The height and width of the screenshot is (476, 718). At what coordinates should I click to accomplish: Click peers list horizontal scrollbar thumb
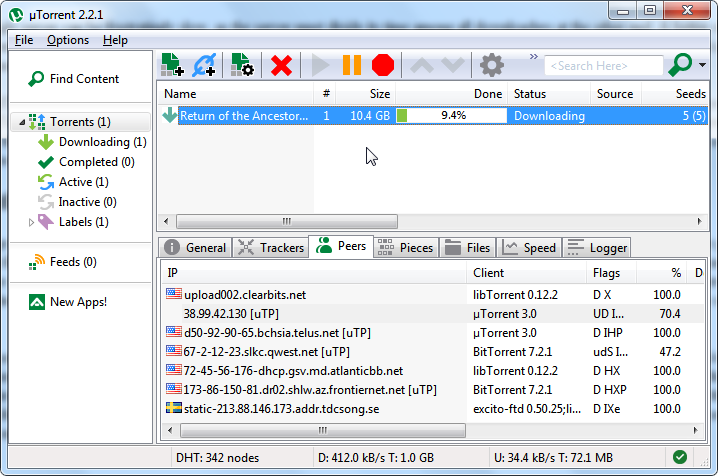[x=323, y=430]
